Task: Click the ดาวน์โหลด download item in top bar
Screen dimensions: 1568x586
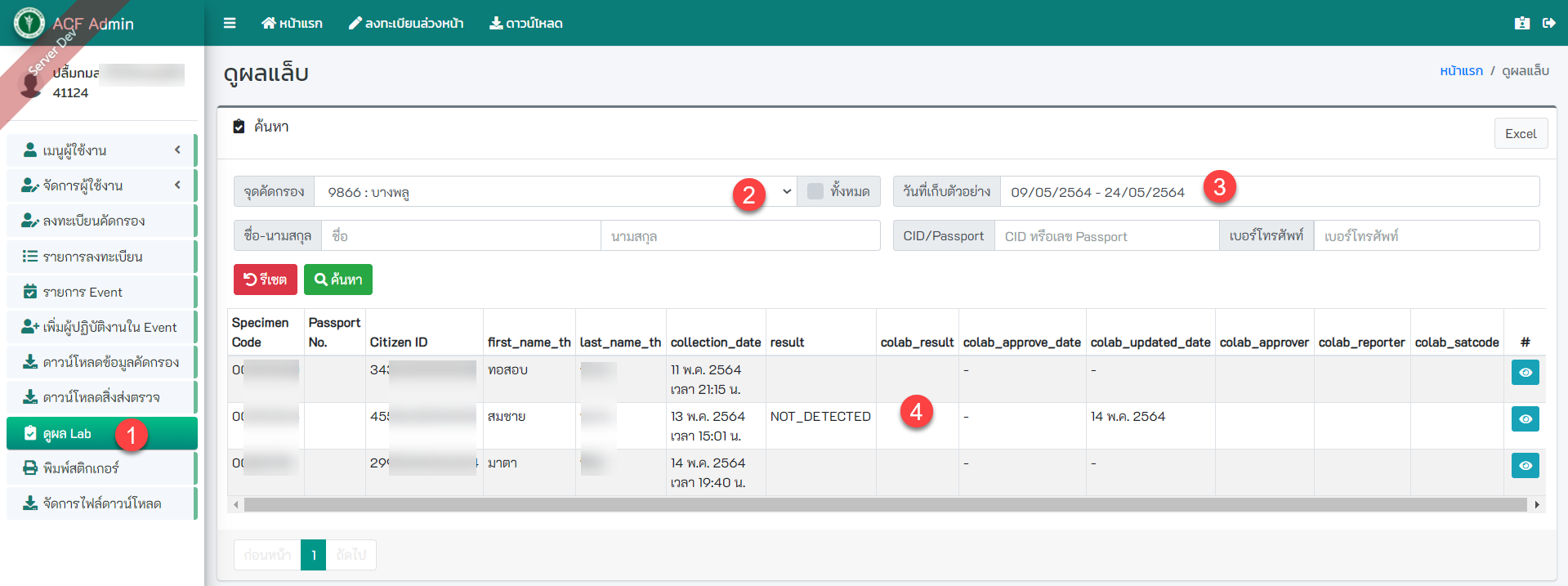Action: pos(525,23)
